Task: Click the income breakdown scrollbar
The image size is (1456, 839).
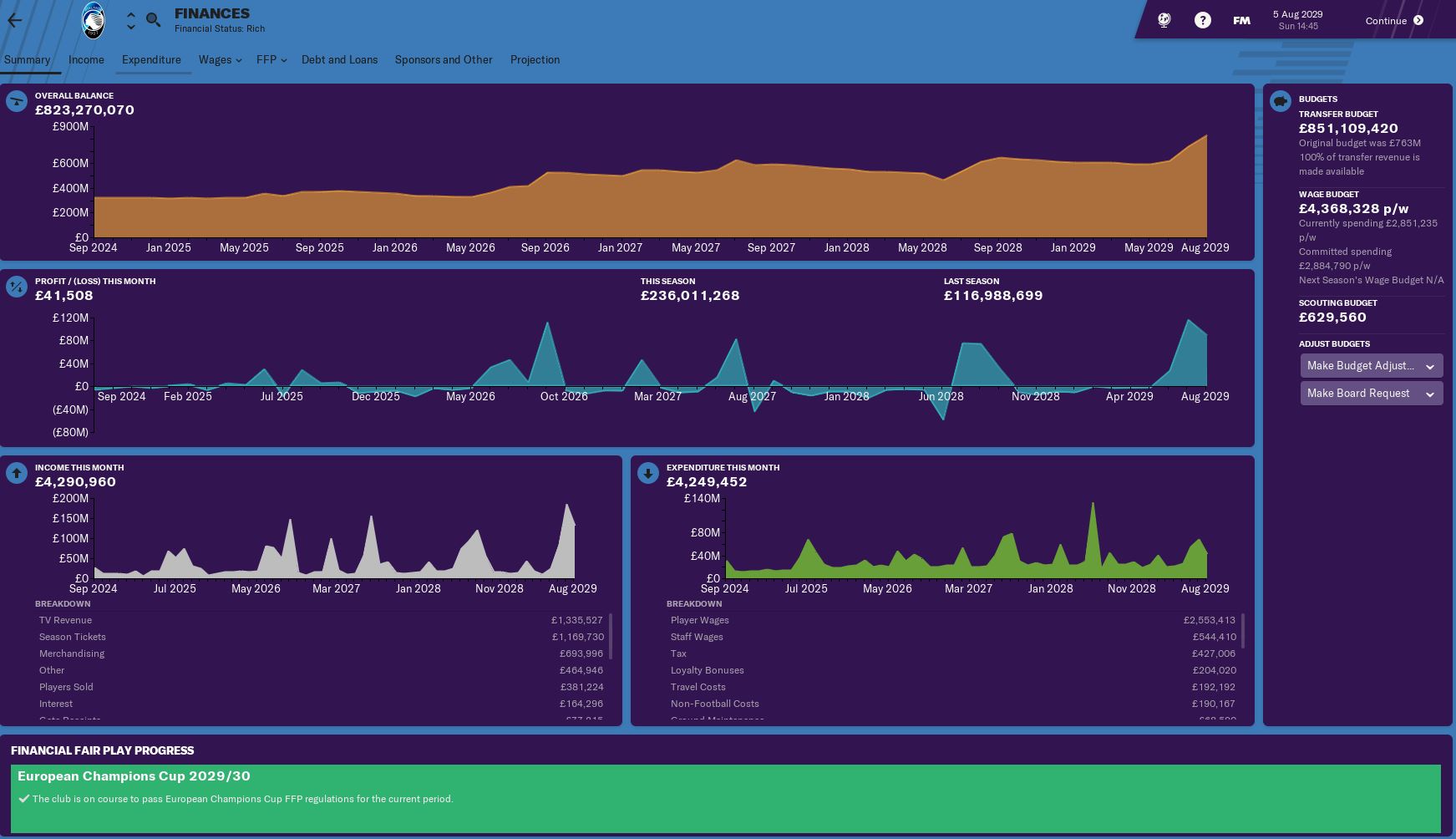Action: (611, 636)
